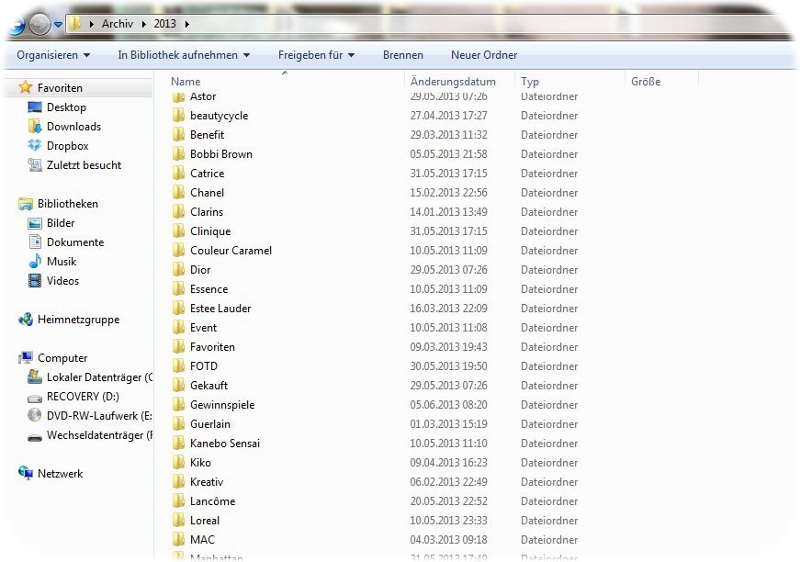This screenshot has height=562, width=800.
Task: Click the Favoriten star icon in sidebar
Action: pyautogui.click(x=25, y=87)
